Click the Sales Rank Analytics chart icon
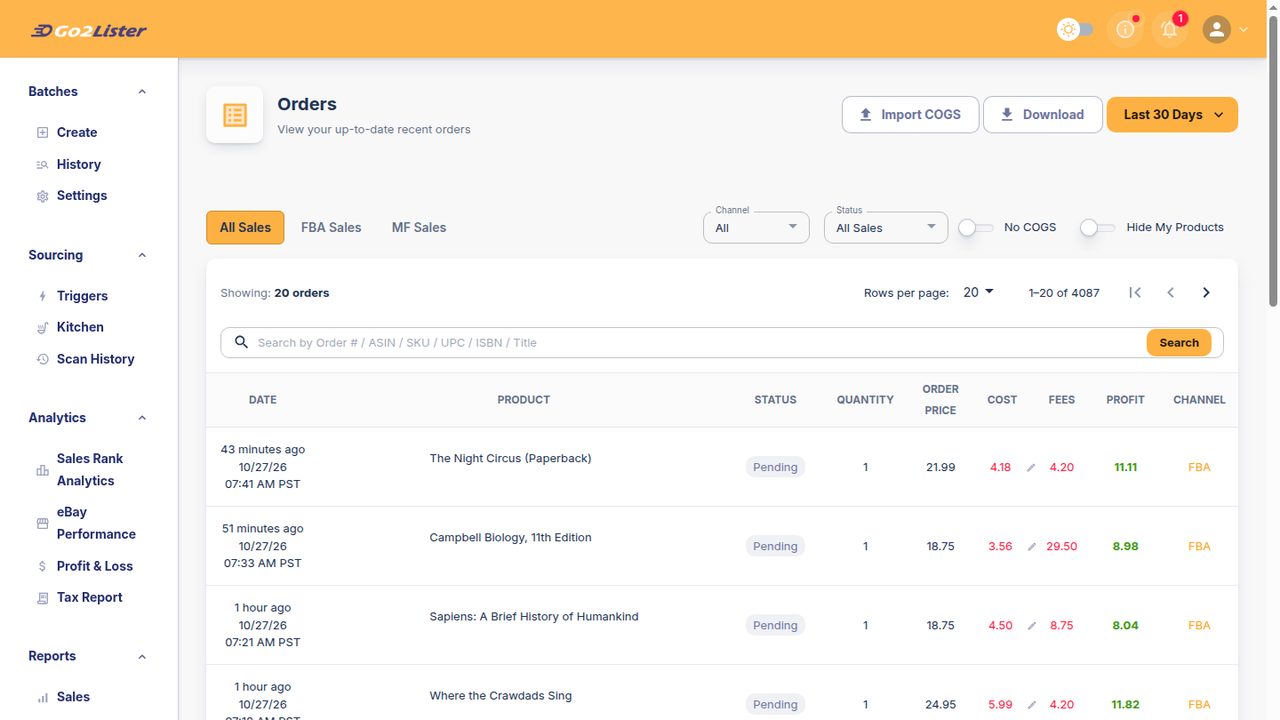This screenshot has height=720, width=1280. point(42,470)
